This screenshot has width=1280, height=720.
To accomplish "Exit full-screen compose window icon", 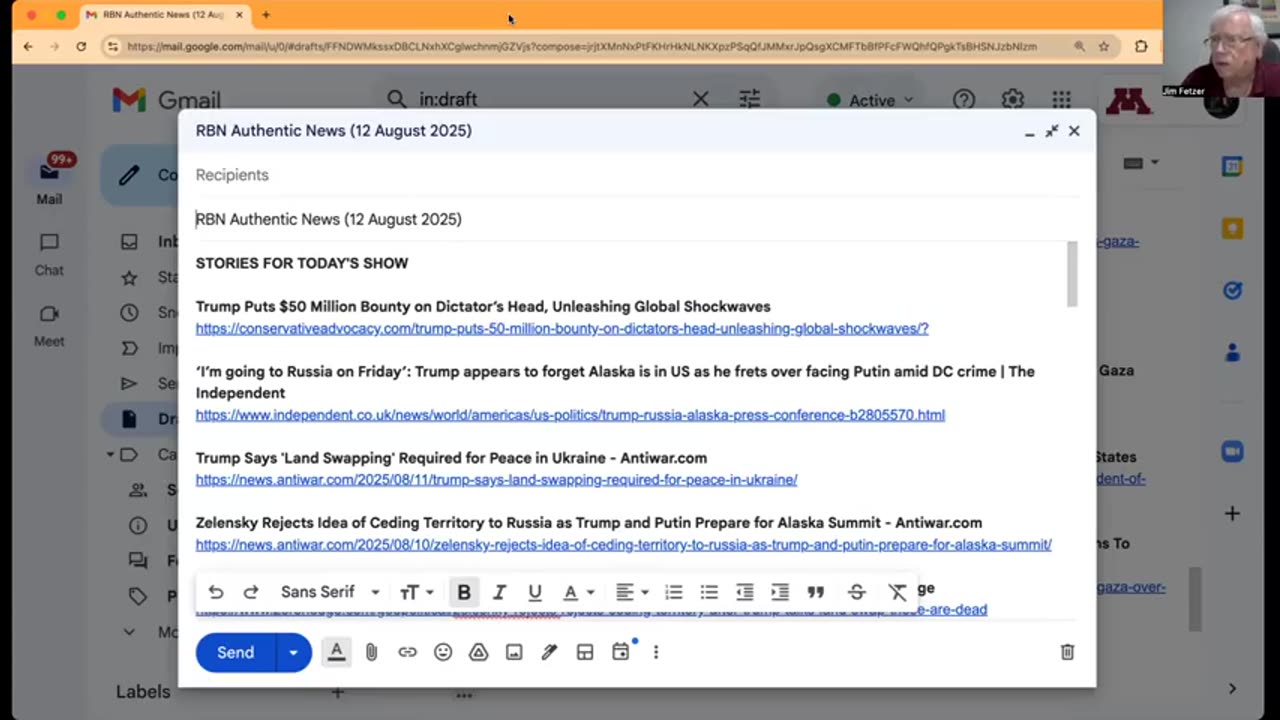I will [x=1052, y=131].
